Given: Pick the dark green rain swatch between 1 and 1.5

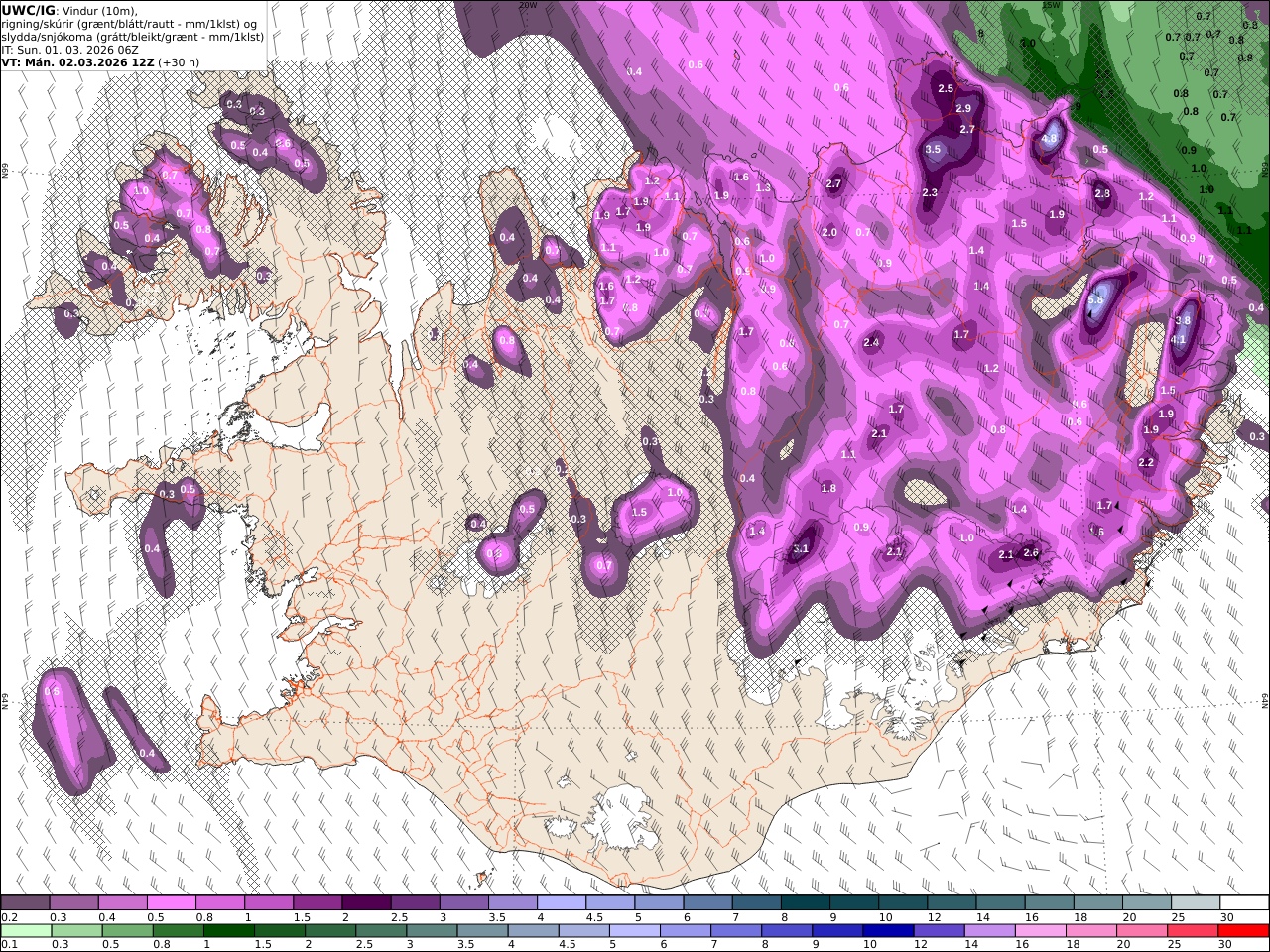Looking at the screenshot, I should pos(229,931).
